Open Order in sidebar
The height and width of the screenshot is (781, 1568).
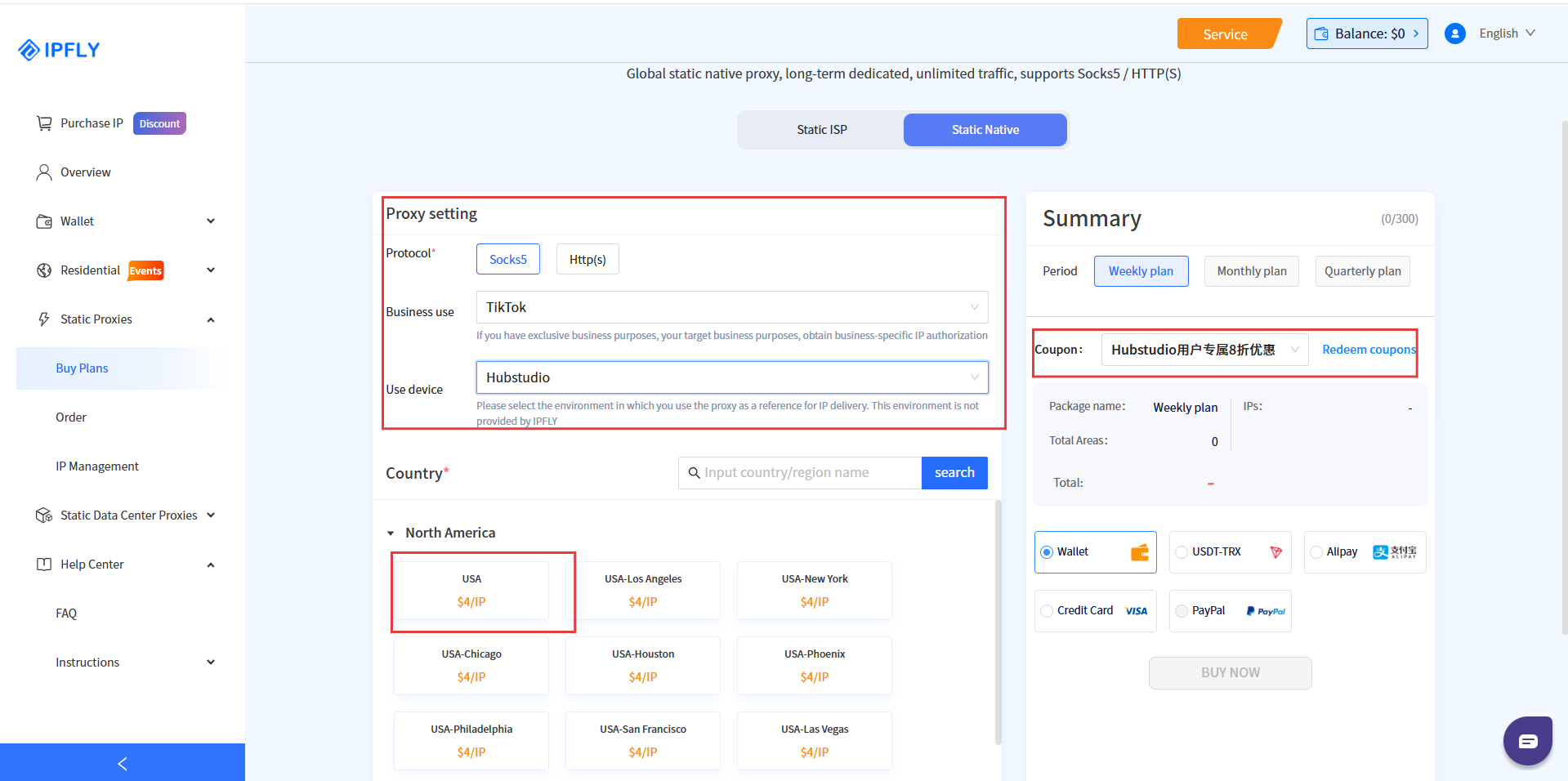(71, 417)
